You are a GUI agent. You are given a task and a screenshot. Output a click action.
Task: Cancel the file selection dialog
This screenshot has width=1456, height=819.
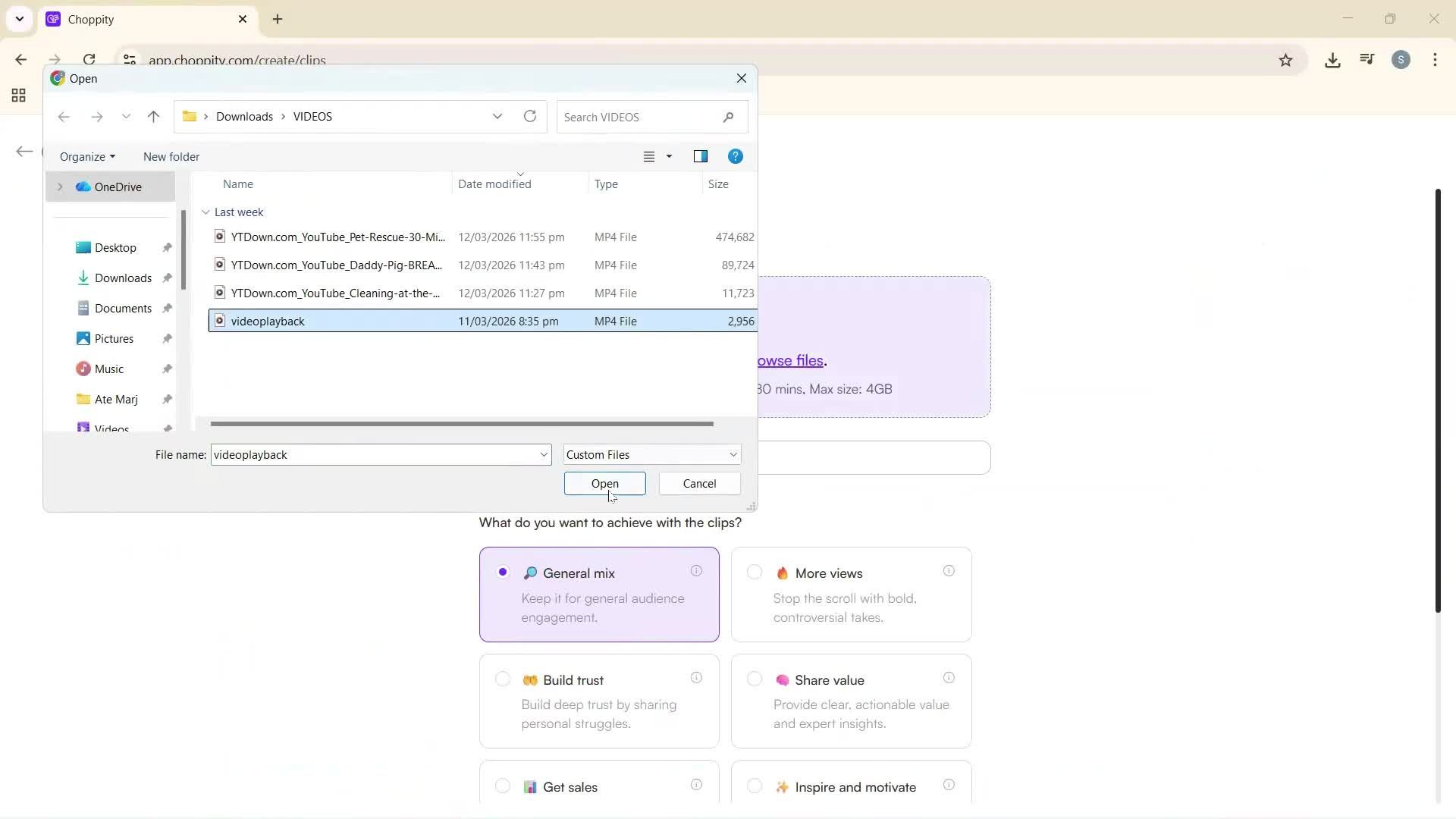tap(698, 483)
